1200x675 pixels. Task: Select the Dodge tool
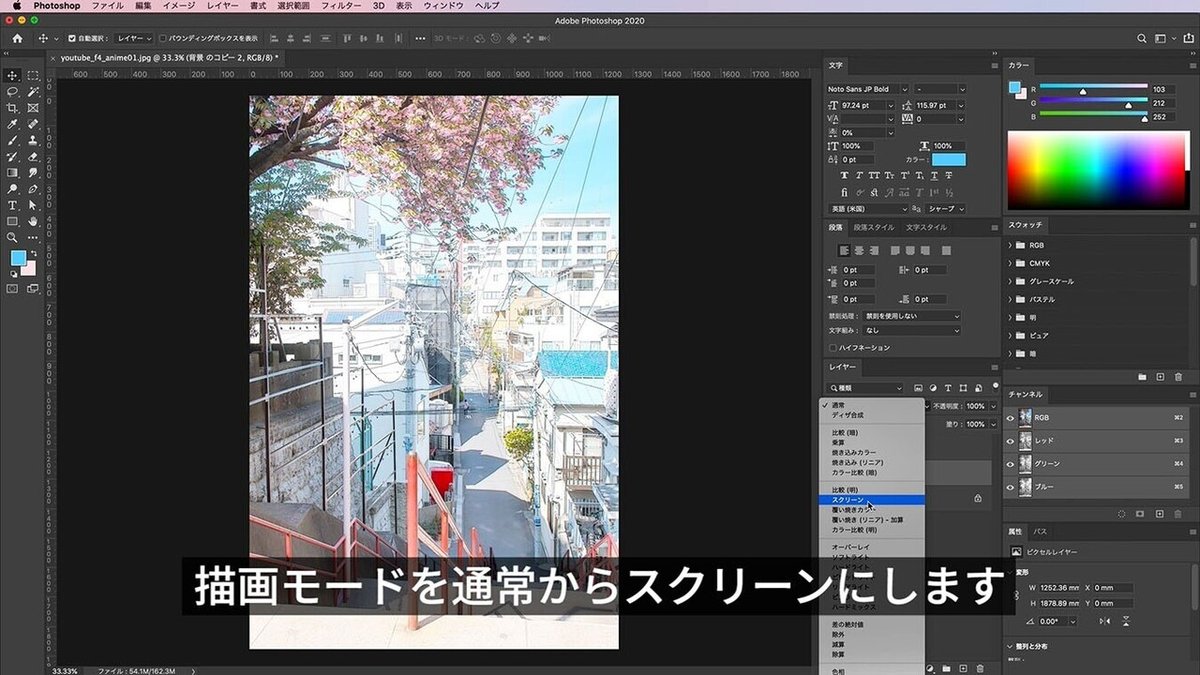point(12,188)
